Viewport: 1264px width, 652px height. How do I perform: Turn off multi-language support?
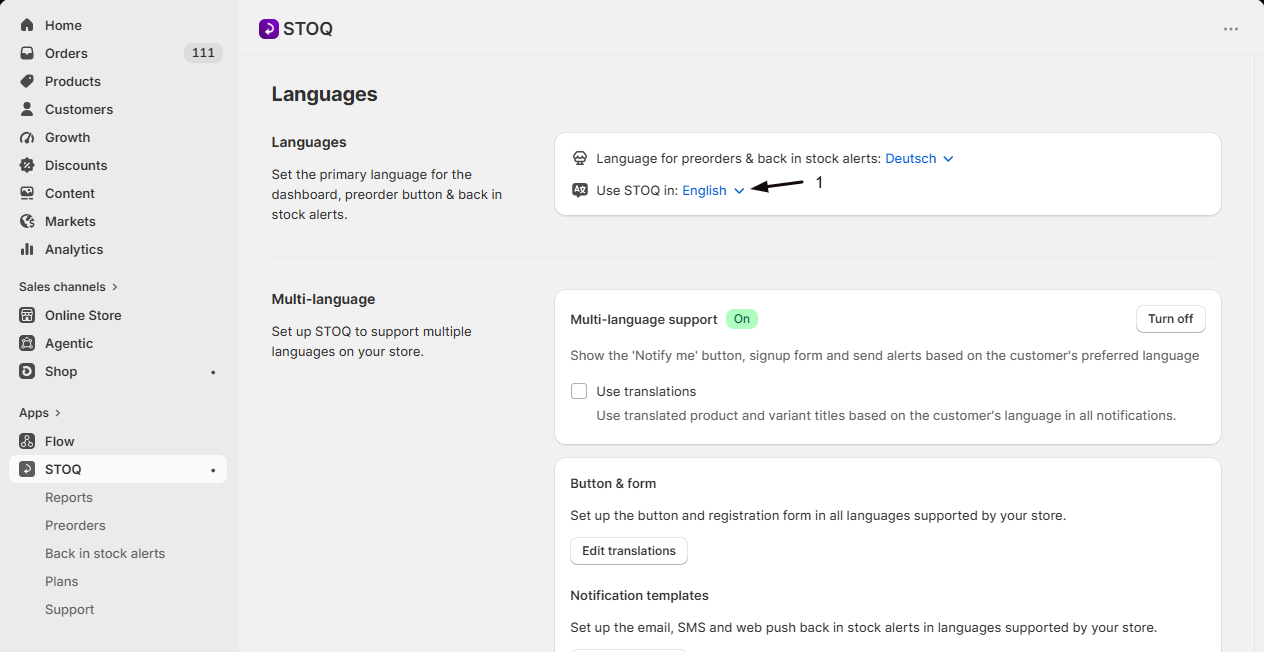pyautogui.click(x=1170, y=319)
